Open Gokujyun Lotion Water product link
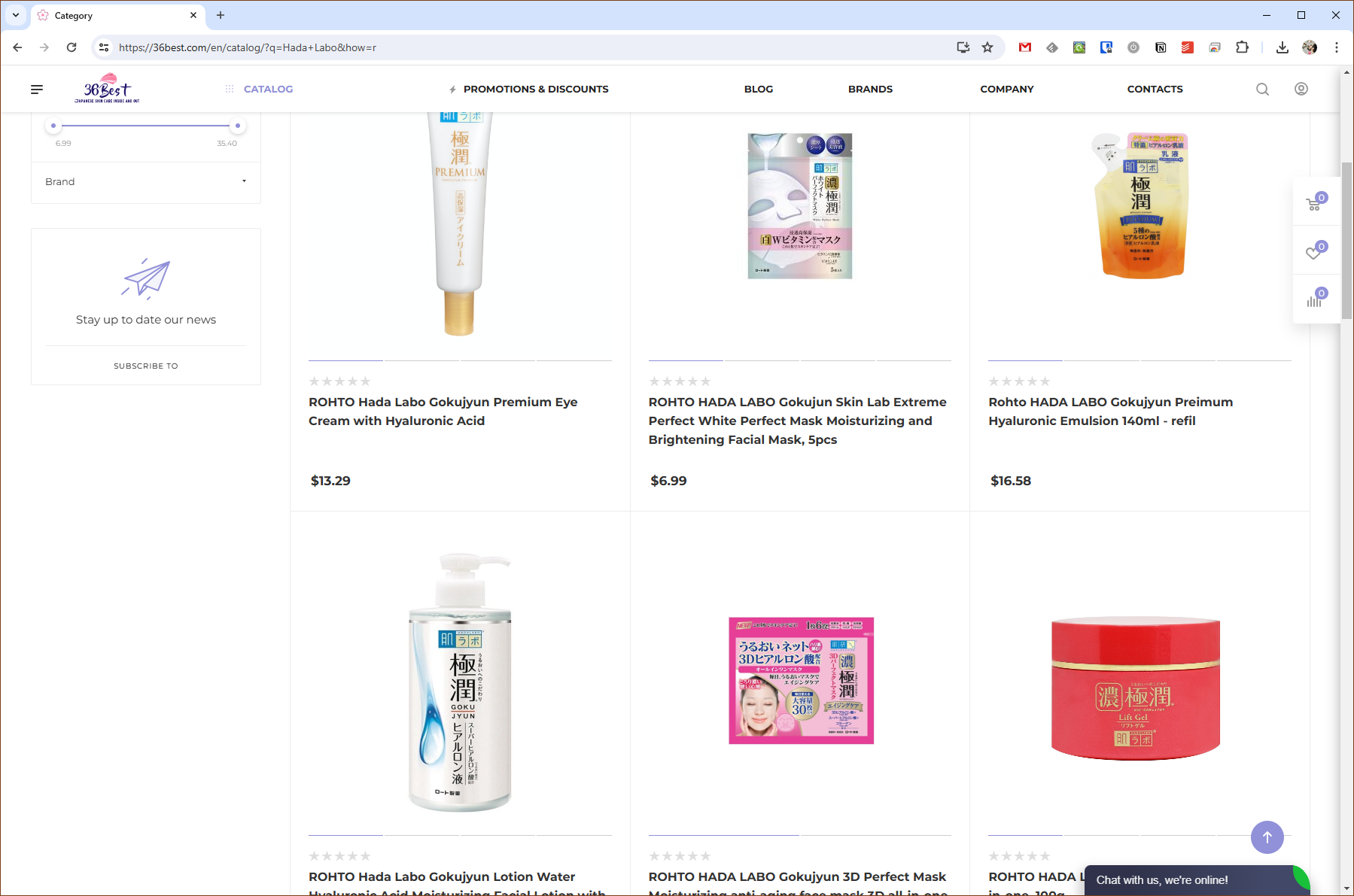Viewport: 1354px width, 896px height. click(x=457, y=882)
